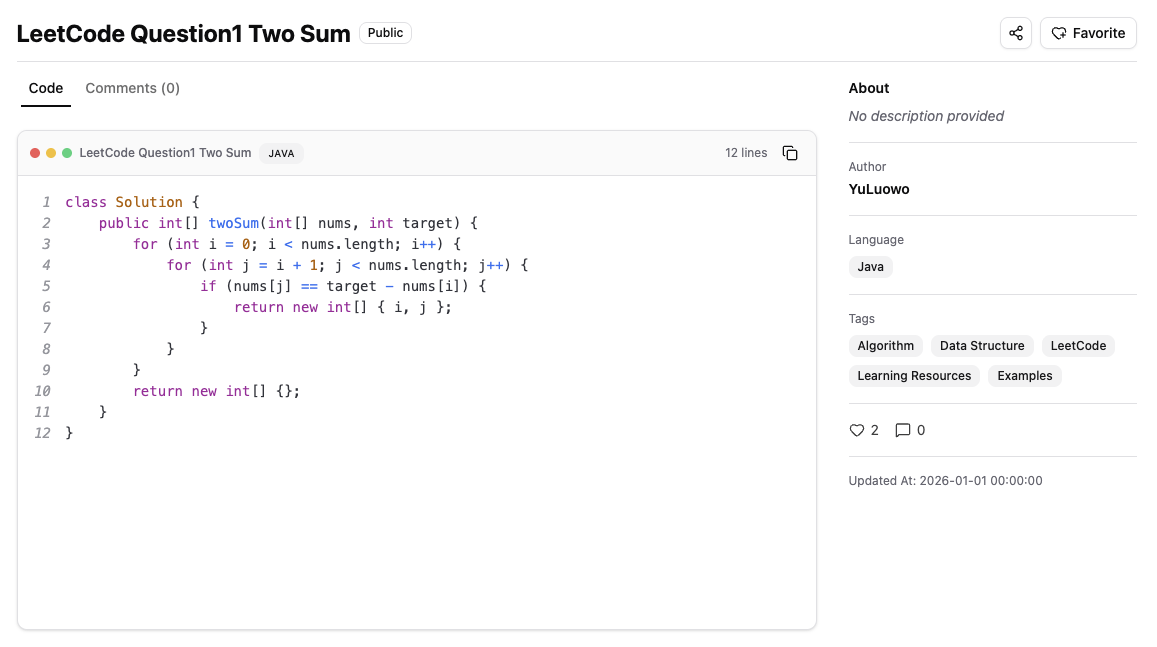Image resolution: width=1157 pixels, height=647 pixels.
Task: Click code line 'class Solution {'
Action: (132, 202)
